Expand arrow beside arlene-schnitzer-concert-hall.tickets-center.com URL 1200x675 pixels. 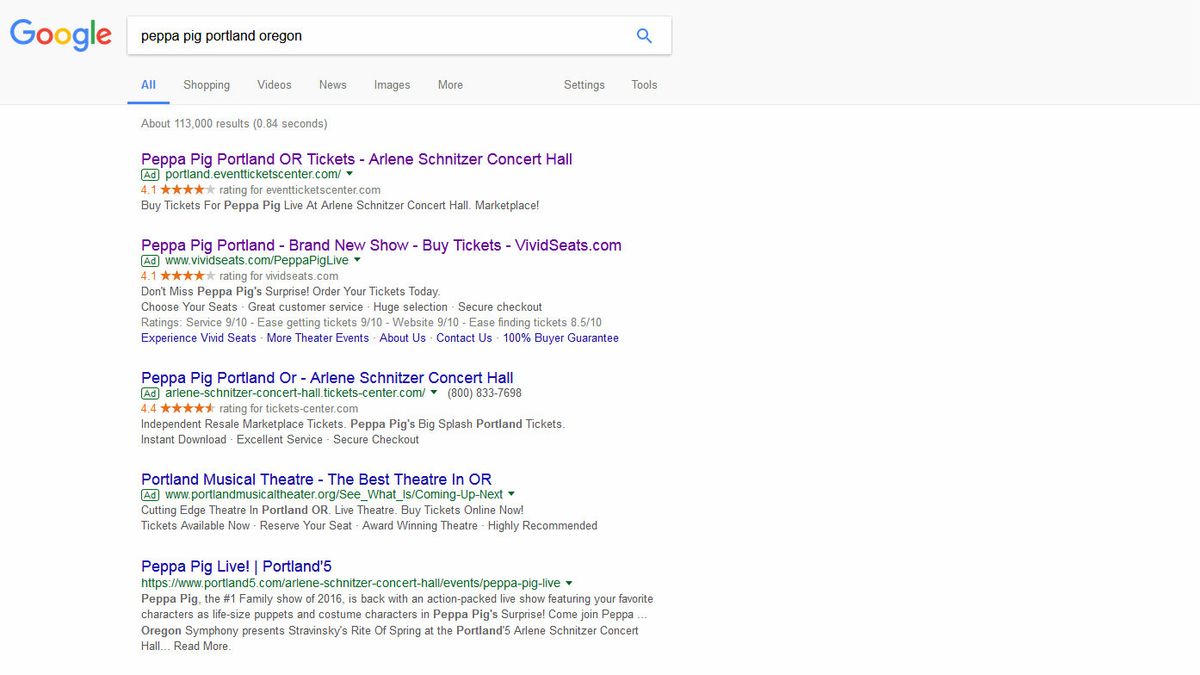(x=434, y=394)
